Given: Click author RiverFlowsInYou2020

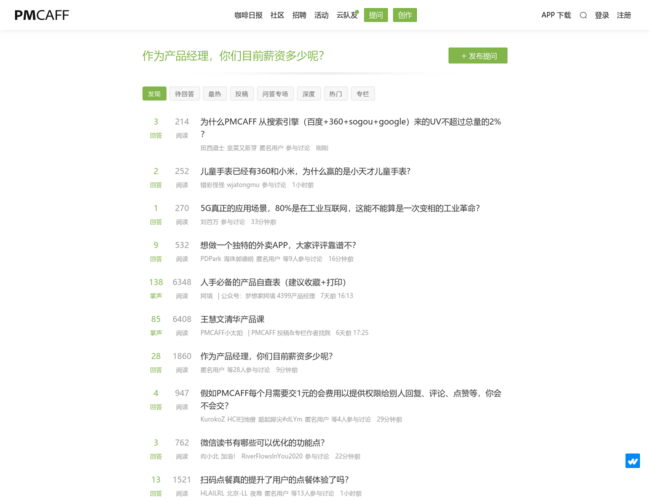Looking at the screenshot, I should pyautogui.click(x=272, y=456).
